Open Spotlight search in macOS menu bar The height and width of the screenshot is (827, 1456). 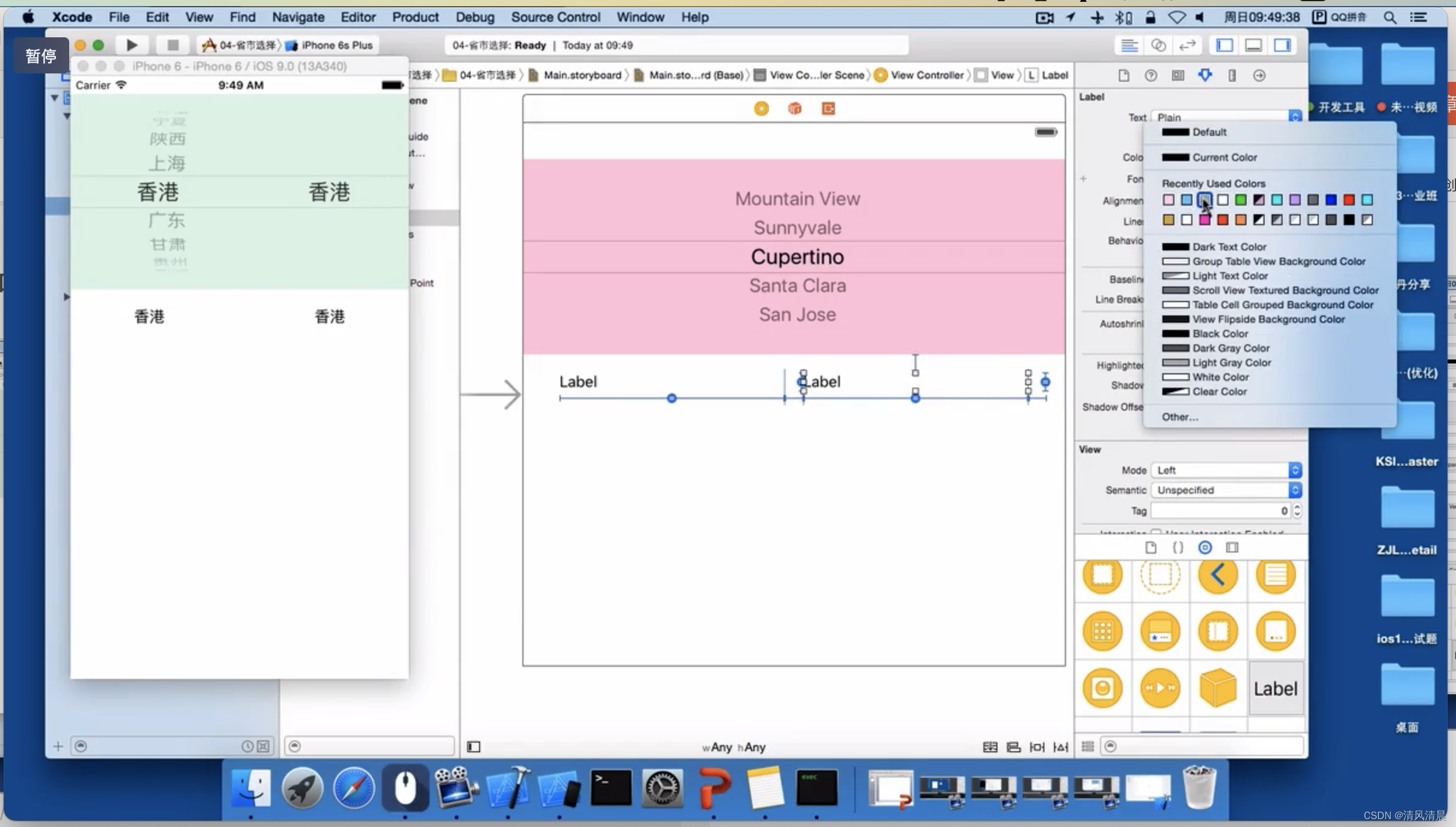1390,17
